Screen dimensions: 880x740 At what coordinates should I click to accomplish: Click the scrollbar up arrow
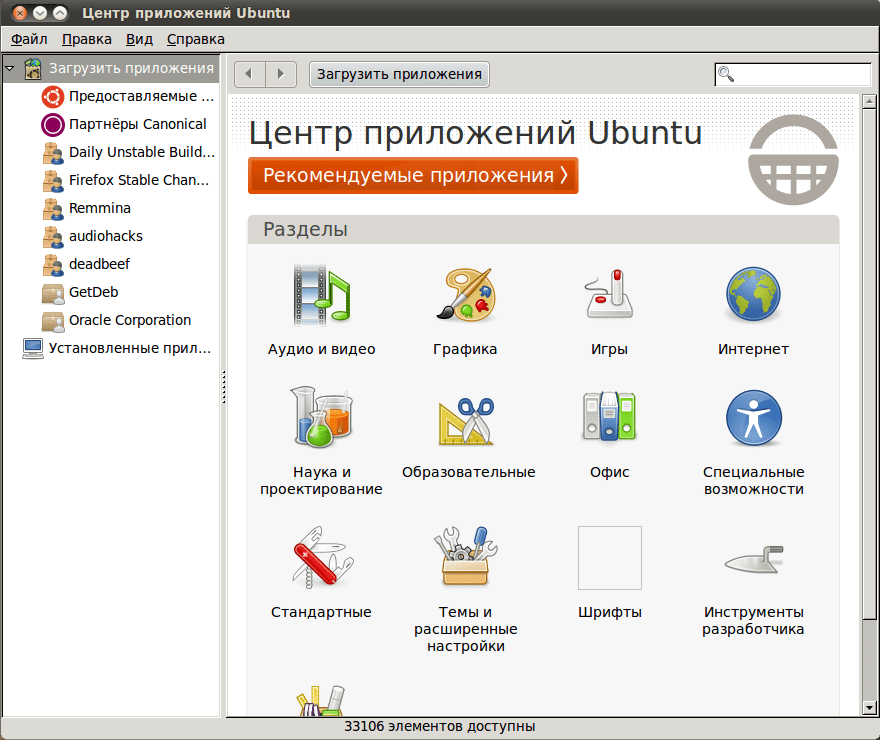click(x=869, y=102)
